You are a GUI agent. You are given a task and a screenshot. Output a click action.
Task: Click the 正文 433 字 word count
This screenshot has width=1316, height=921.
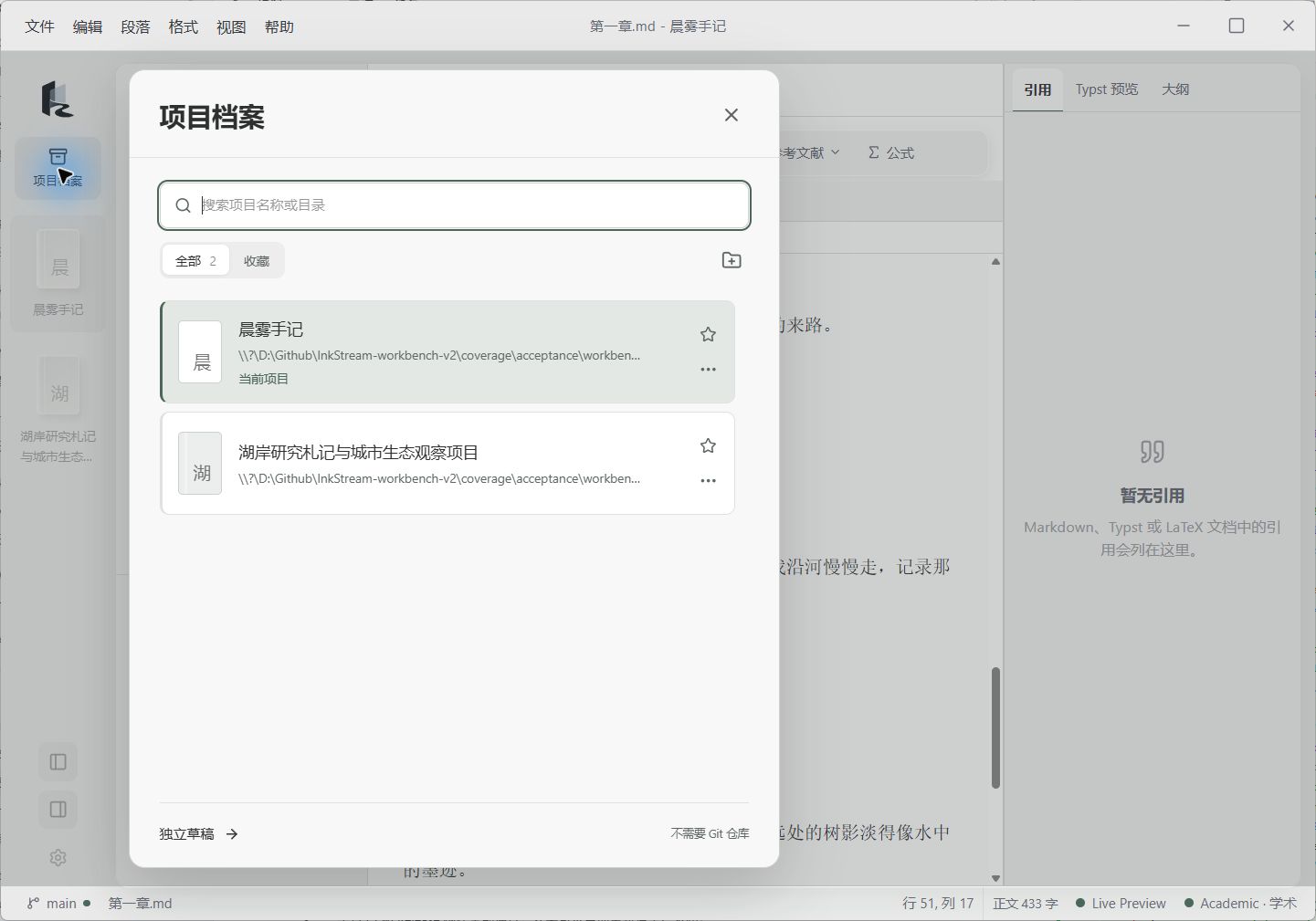click(1026, 904)
